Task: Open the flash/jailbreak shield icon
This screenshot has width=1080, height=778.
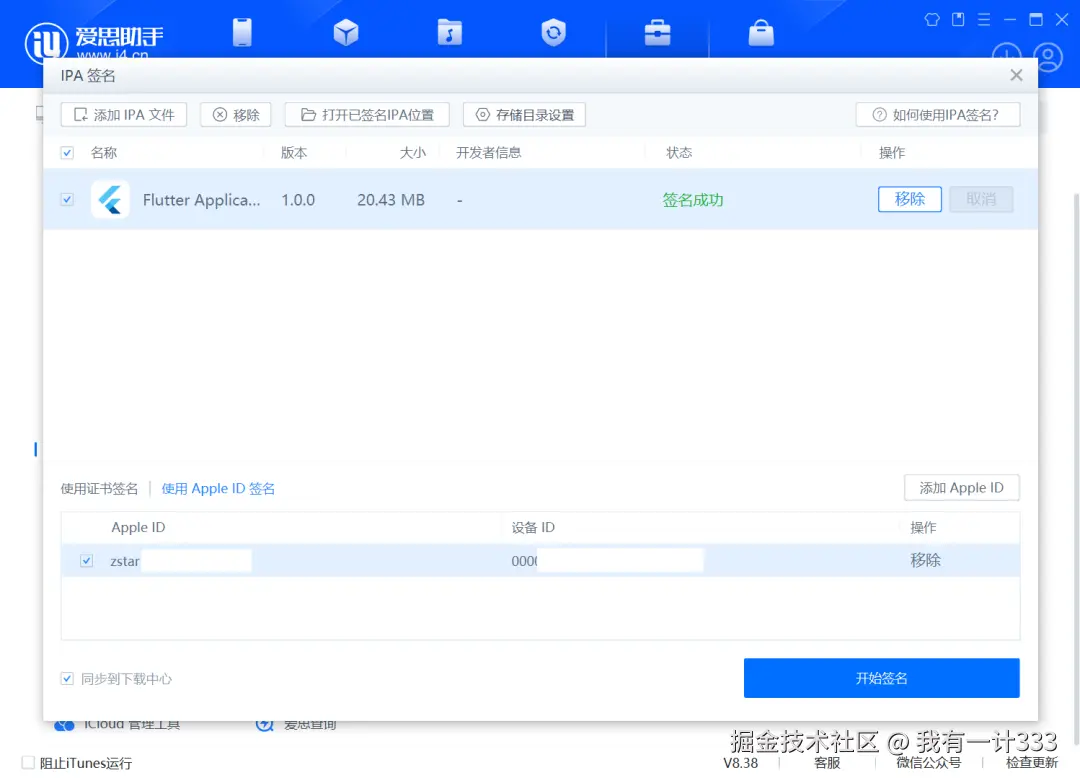Action: coord(553,32)
